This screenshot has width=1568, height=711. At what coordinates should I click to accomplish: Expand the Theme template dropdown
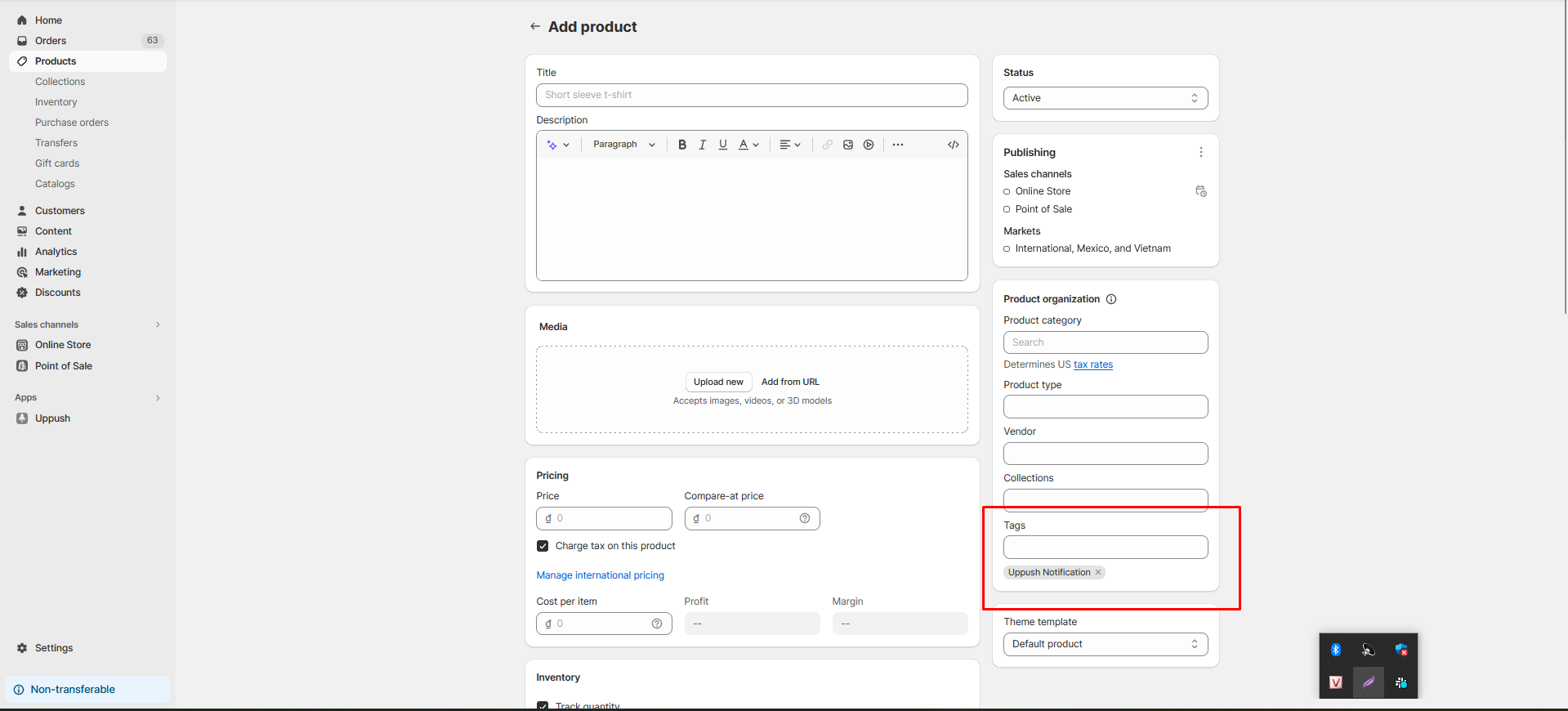point(1105,644)
